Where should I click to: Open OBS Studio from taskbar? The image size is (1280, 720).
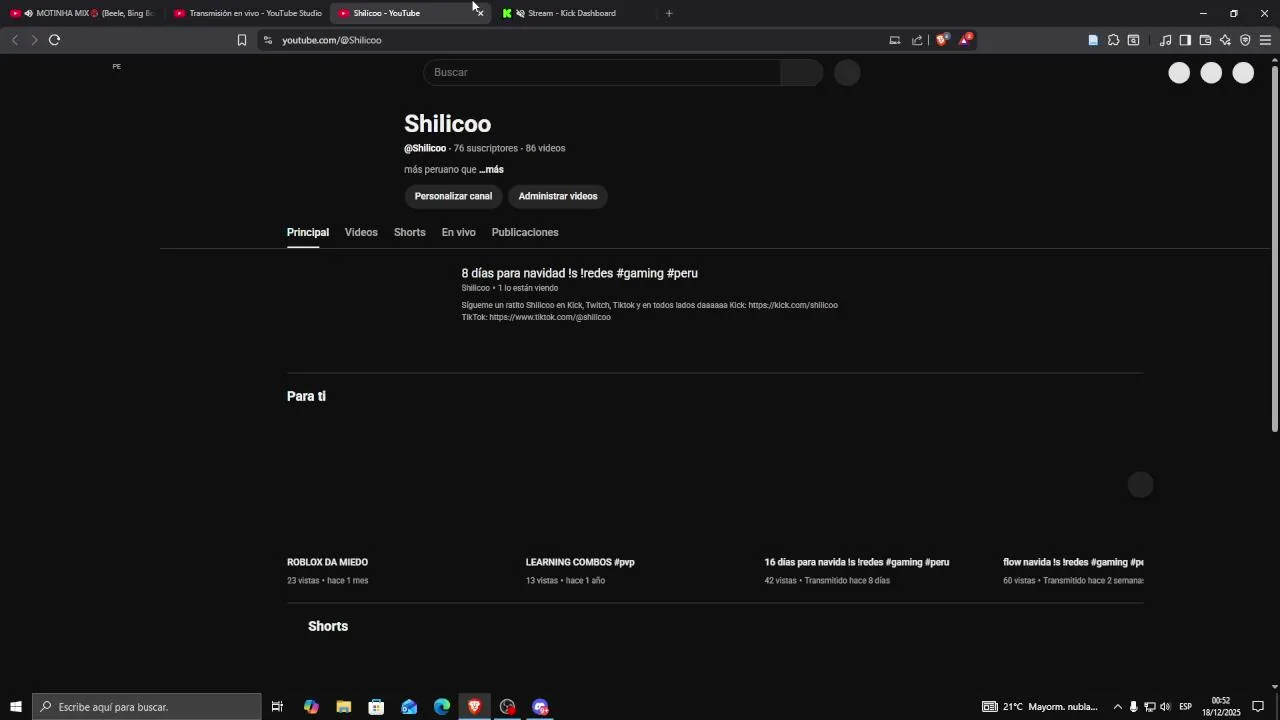pos(508,707)
